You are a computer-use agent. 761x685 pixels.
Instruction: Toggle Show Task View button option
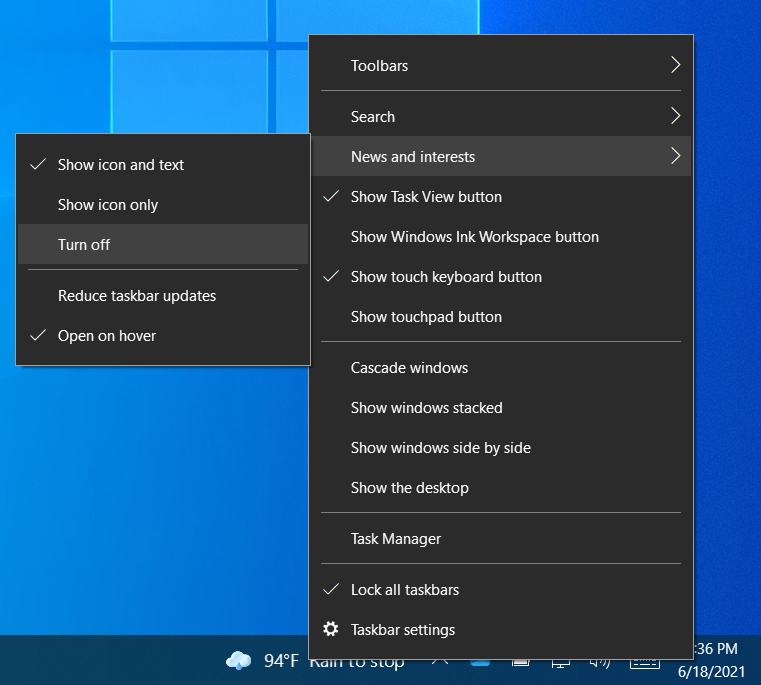click(x=426, y=197)
